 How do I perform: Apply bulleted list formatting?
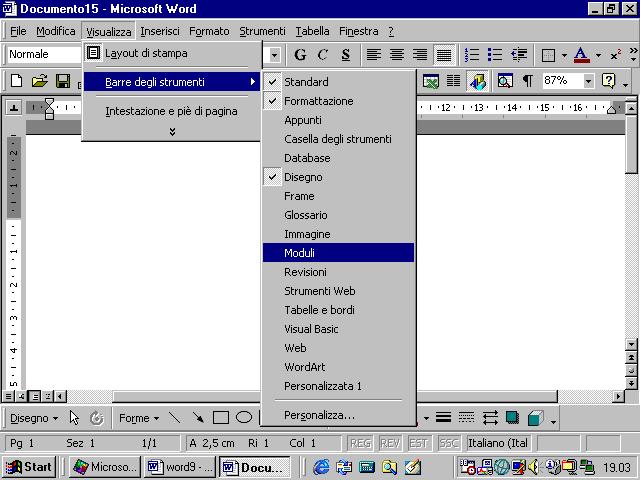[x=495, y=54]
